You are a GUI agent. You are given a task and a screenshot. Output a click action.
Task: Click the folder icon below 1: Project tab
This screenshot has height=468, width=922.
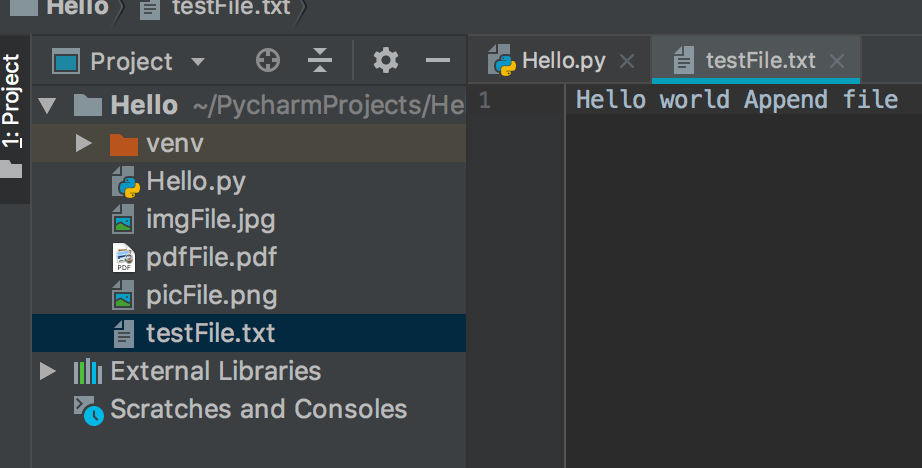[x=11, y=169]
